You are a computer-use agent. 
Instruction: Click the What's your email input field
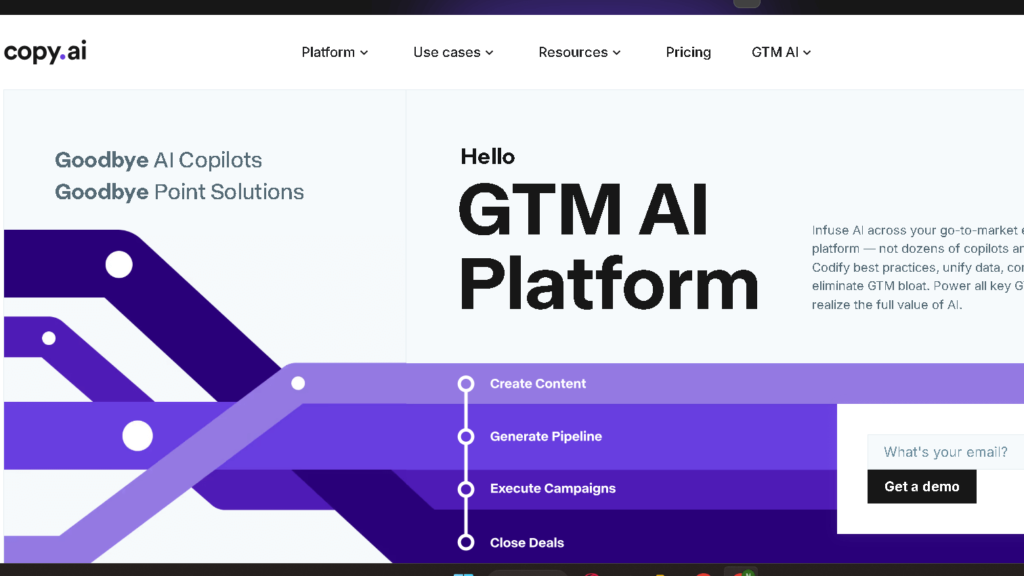[944, 451]
